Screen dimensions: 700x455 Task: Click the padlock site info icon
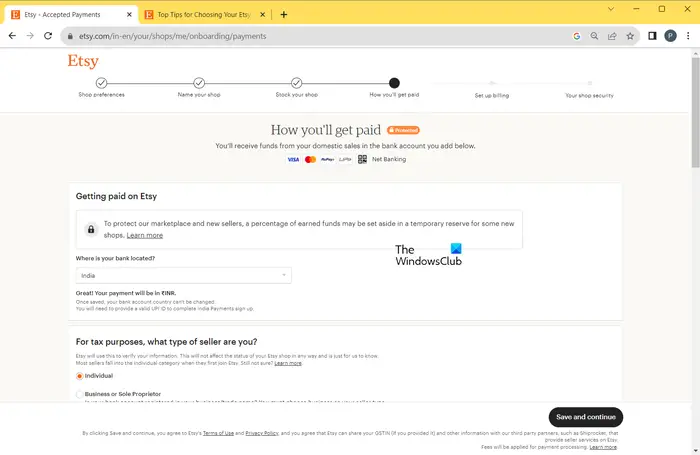[x=70, y=36]
